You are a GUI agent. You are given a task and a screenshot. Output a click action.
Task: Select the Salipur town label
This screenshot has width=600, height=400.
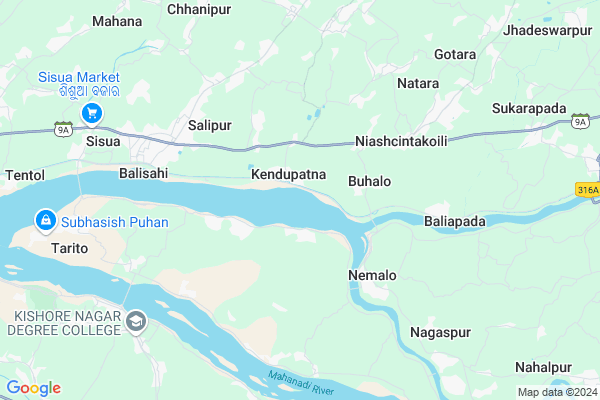(x=210, y=125)
